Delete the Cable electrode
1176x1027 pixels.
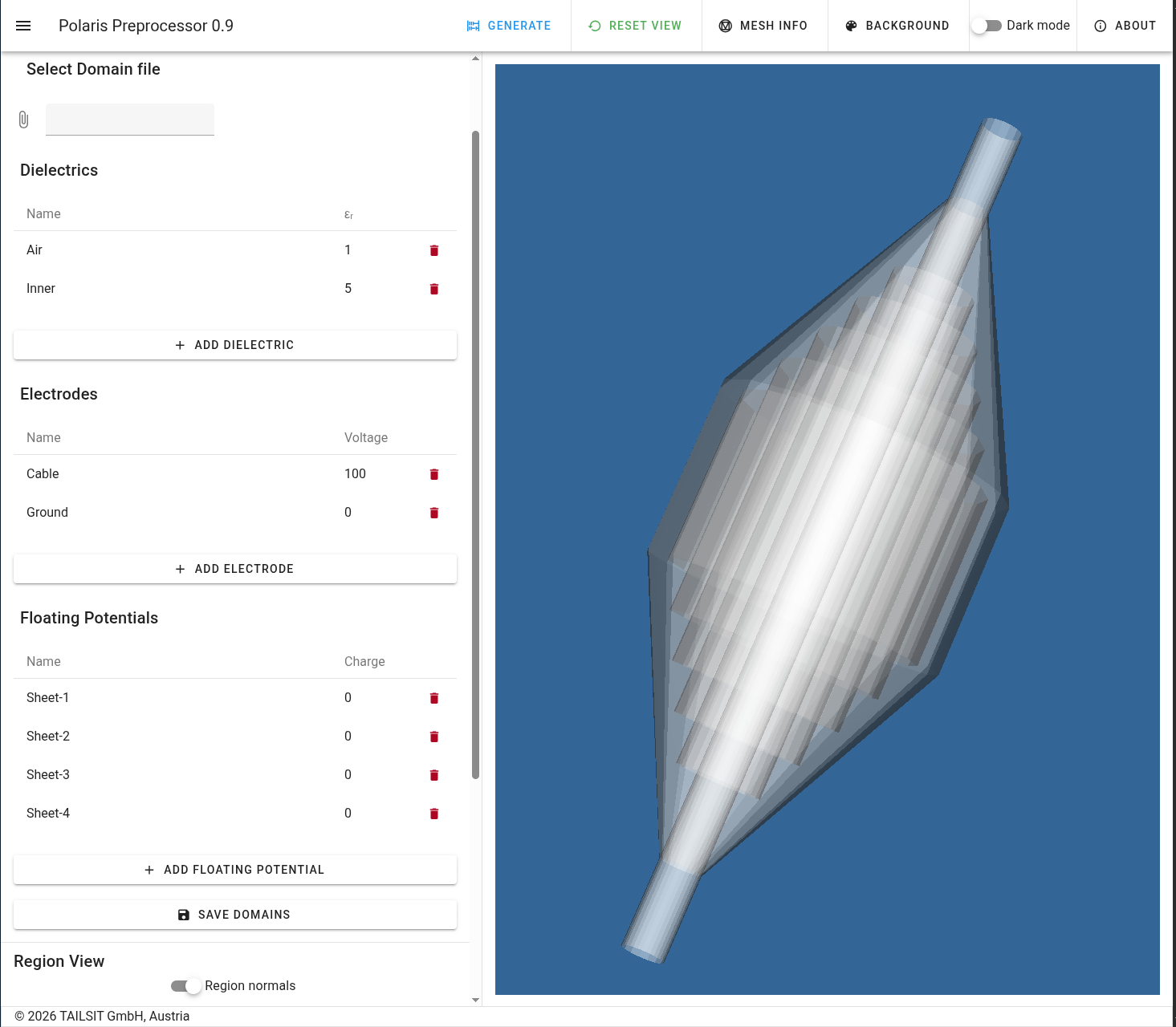point(434,474)
